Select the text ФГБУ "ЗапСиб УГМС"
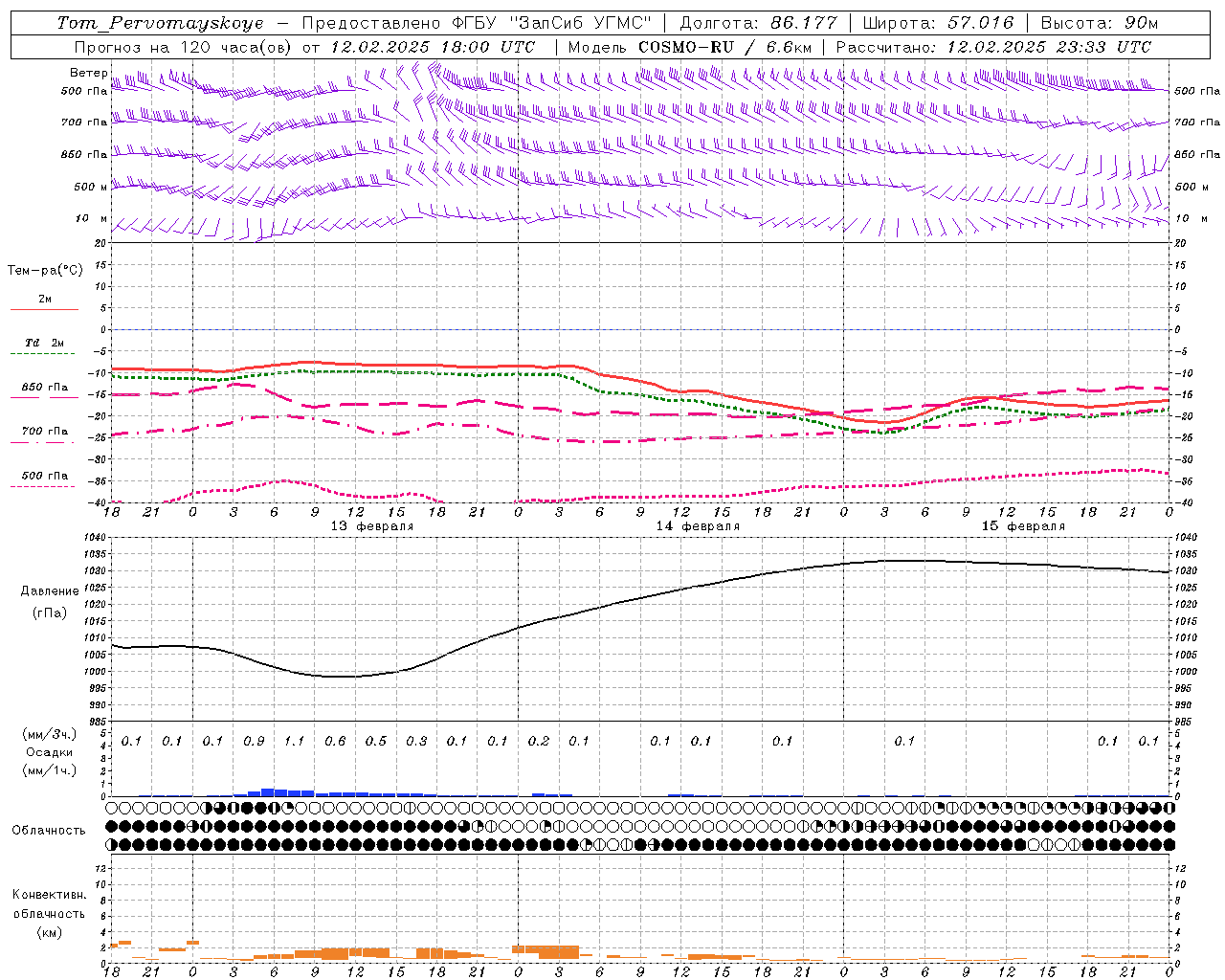 [551, 23]
